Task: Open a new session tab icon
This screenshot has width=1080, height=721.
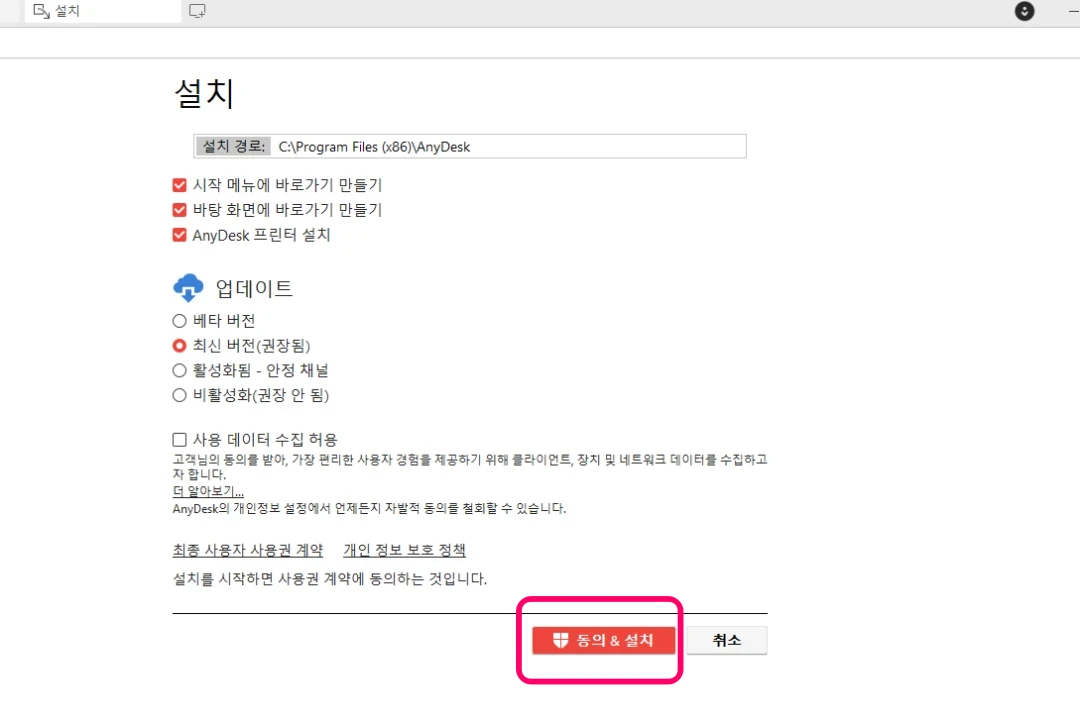Action: tap(197, 11)
